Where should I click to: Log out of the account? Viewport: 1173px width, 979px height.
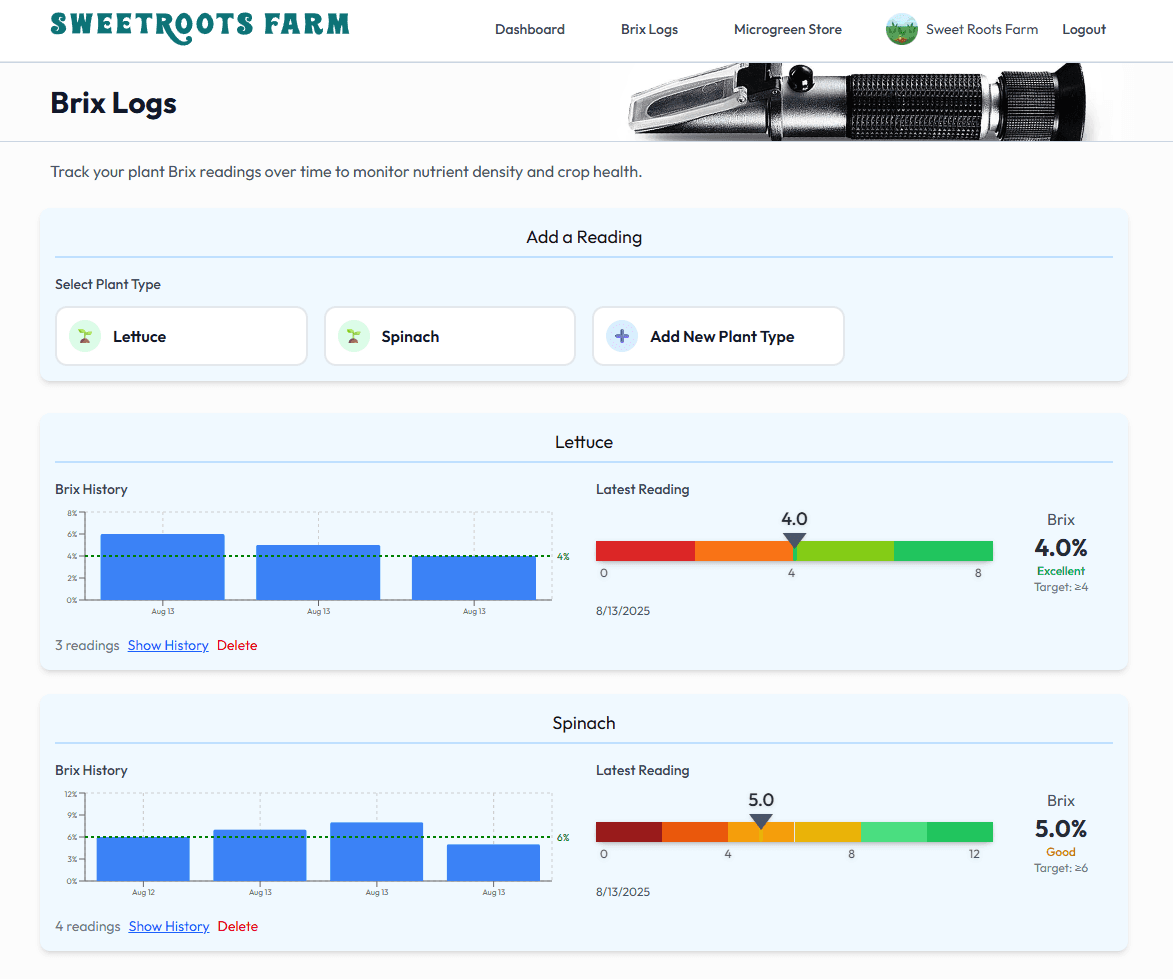point(1083,29)
